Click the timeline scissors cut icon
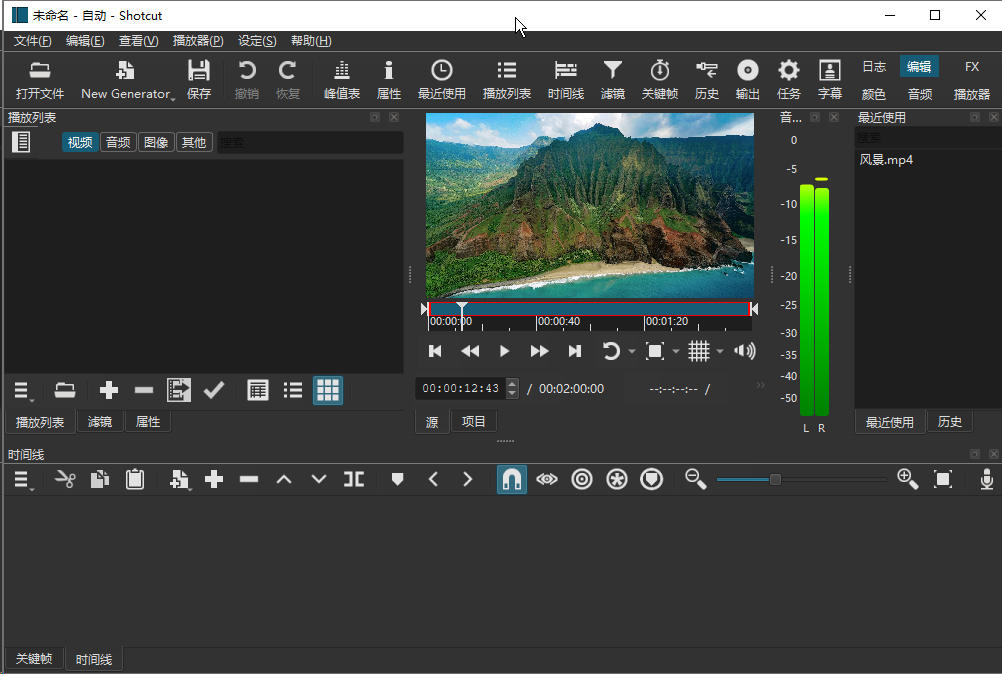 pyautogui.click(x=65, y=480)
